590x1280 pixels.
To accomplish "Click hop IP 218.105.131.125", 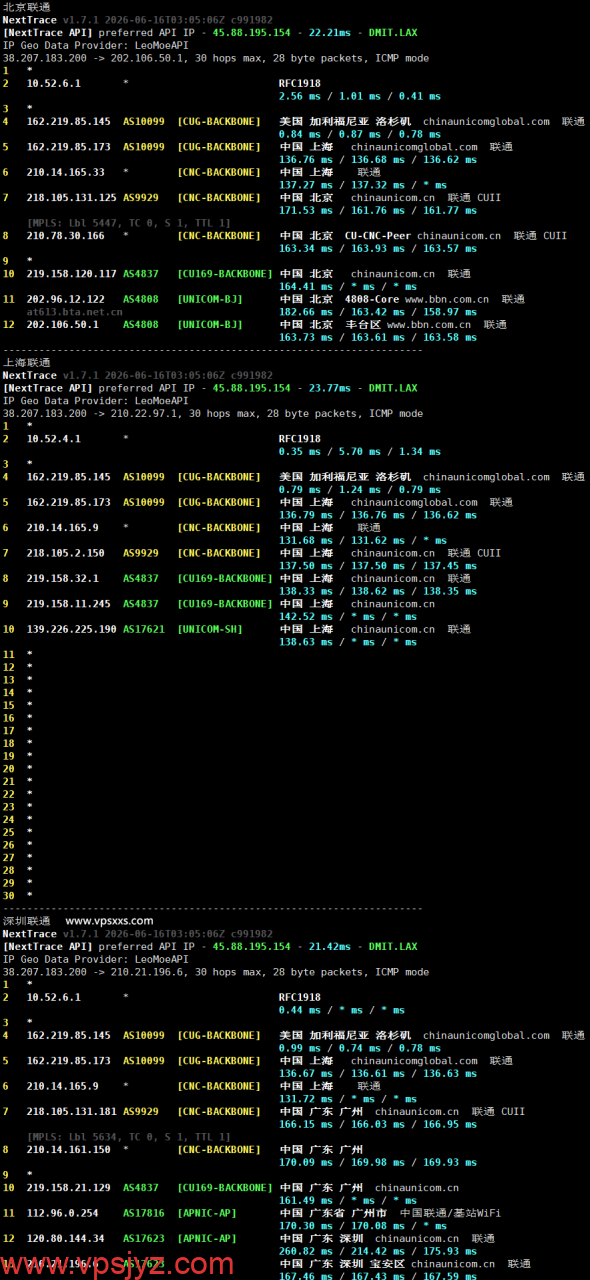I will point(72,198).
